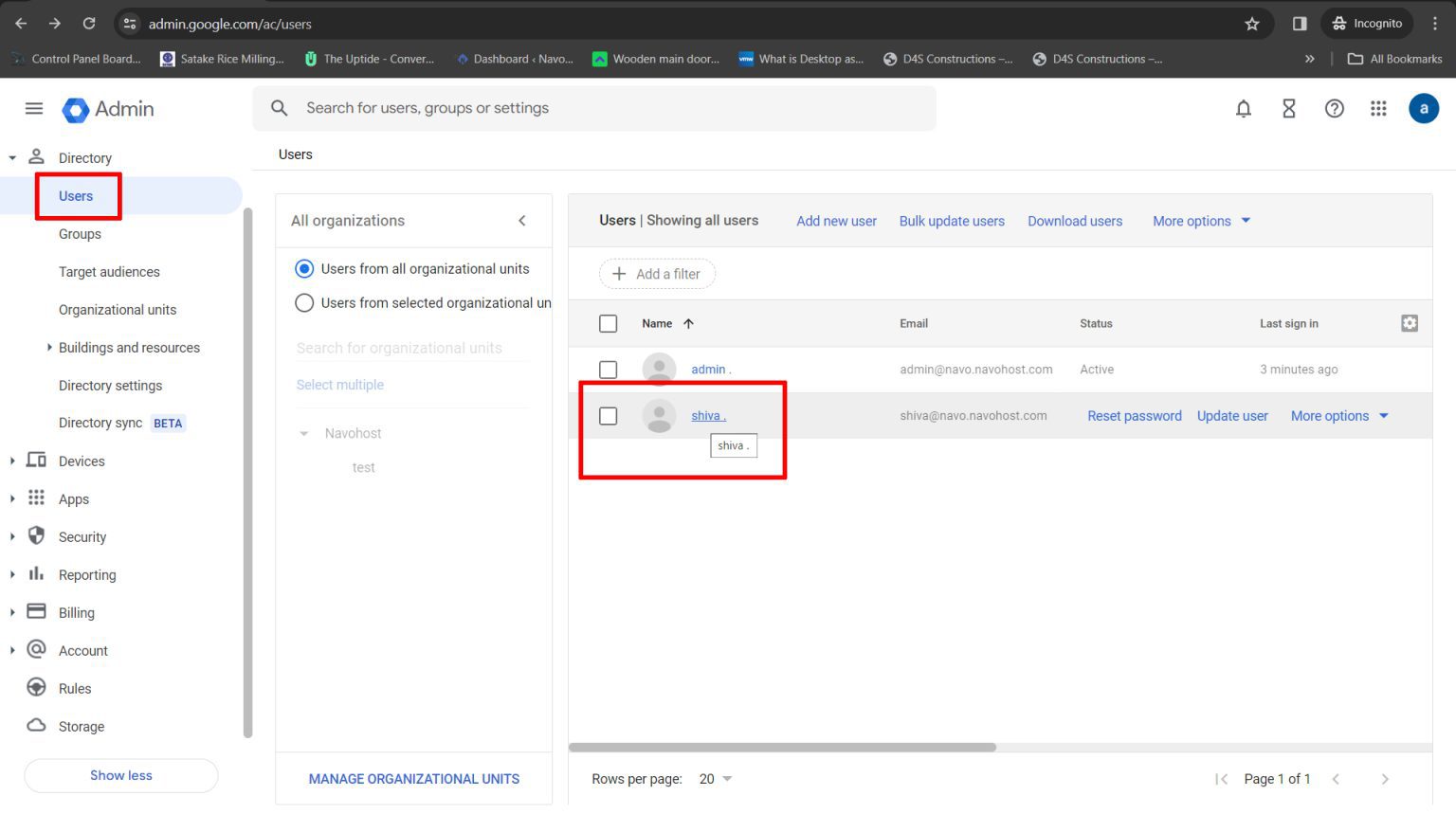Click the search magnifier in search bar
This screenshot has height=814, width=1456.
[280, 108]
